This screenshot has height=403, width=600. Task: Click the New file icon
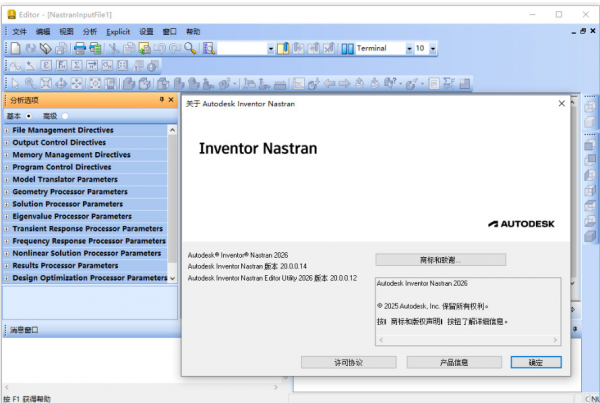tap(15, 48)
